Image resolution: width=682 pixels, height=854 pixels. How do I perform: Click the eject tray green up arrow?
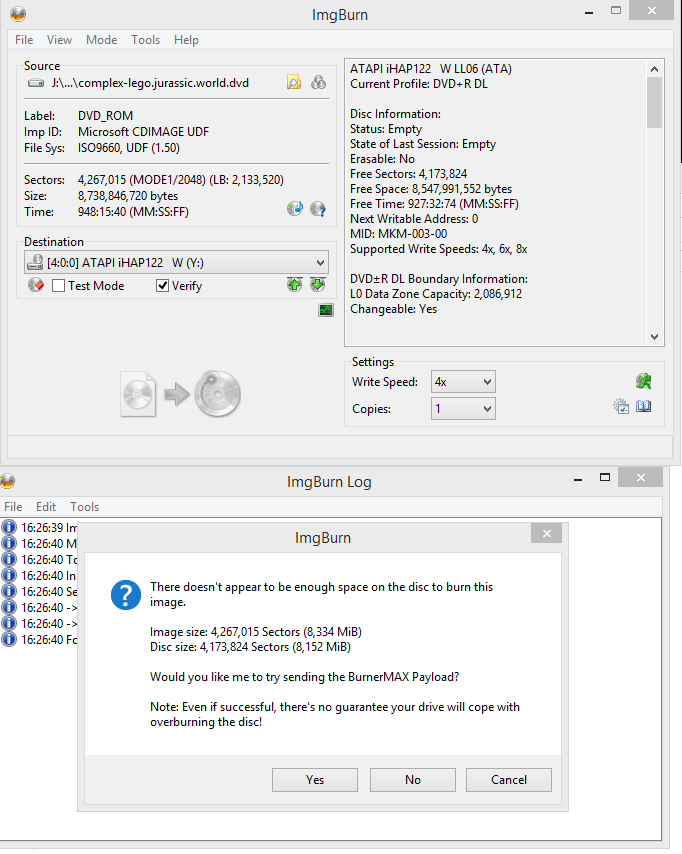(x=294, y=285)
